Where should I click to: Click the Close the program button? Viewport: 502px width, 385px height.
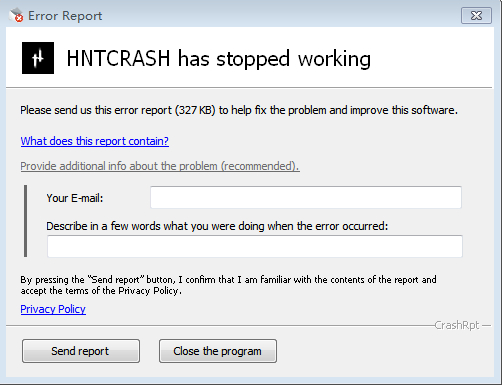[x=218, y=351]
